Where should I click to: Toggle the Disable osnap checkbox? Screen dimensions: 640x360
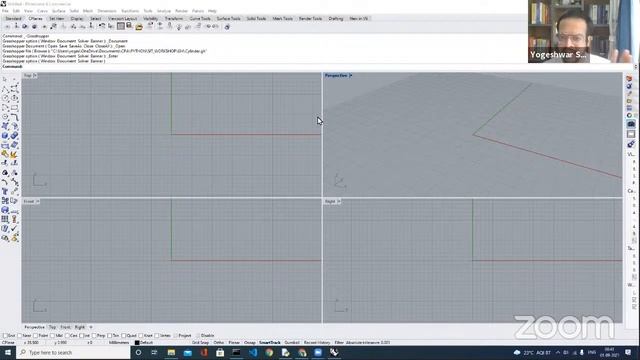click(198, 336)
